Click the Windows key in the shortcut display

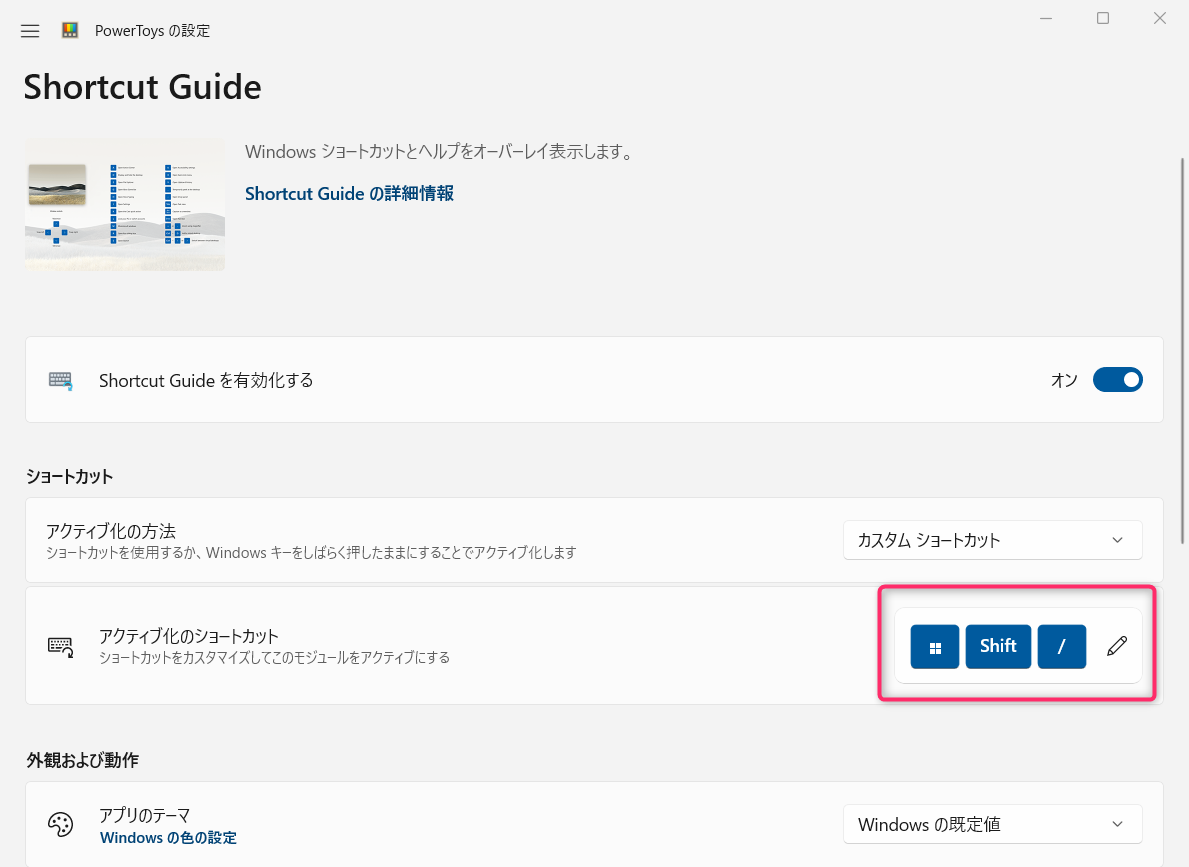[x=934, y=646]
